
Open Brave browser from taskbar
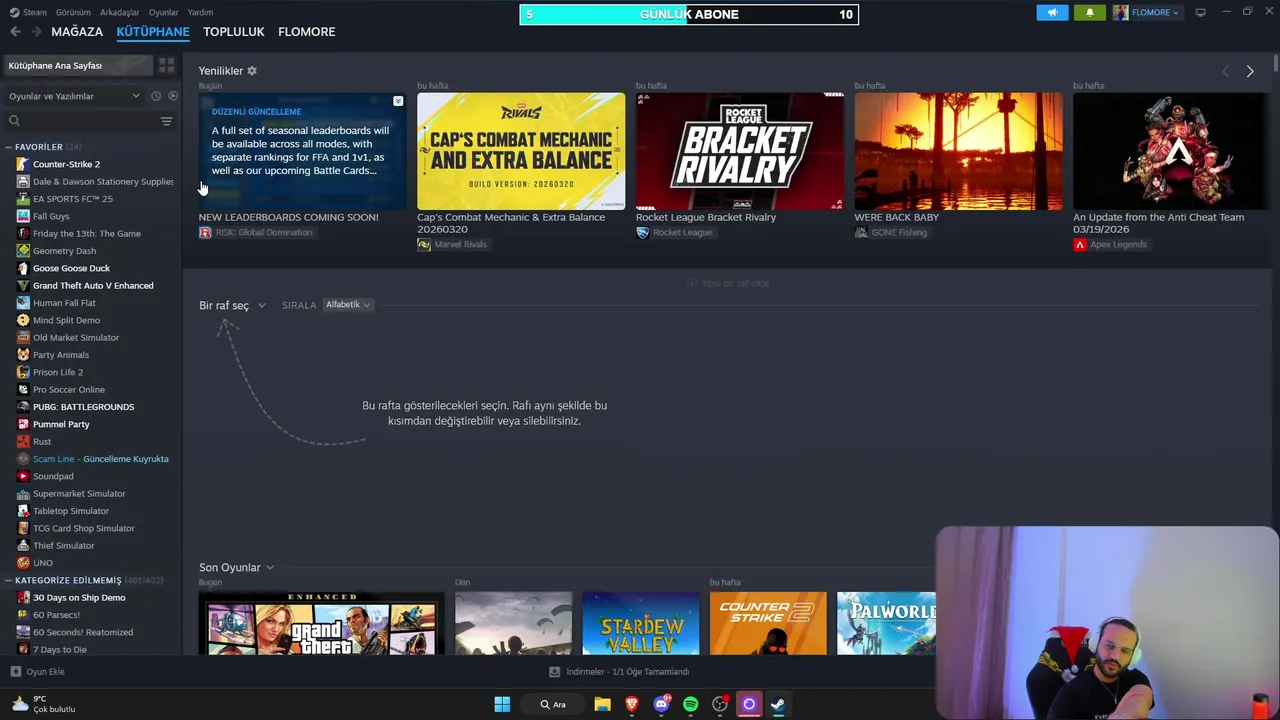pyautogui.click(x=632, y=704)
